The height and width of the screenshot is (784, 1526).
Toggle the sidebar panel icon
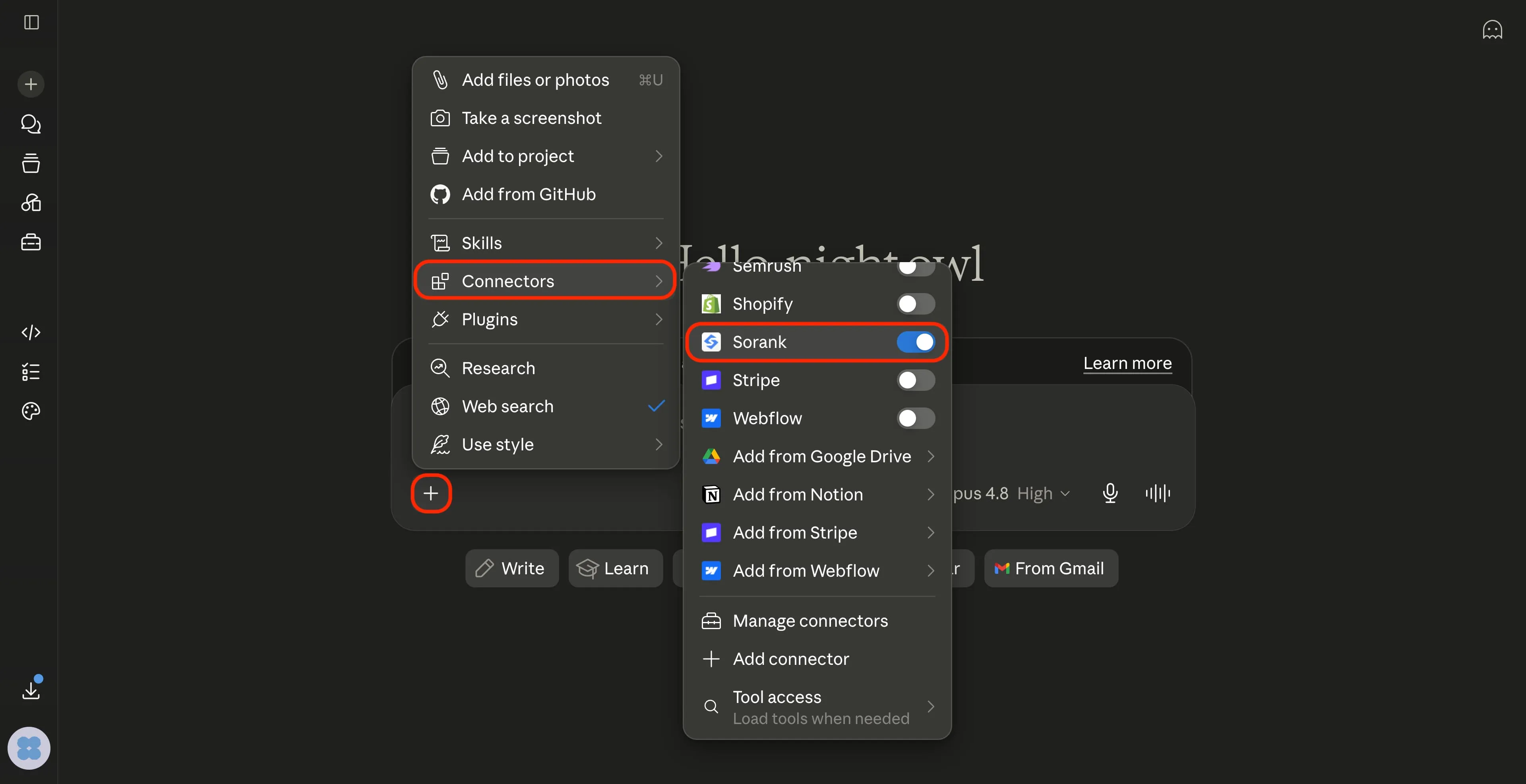point(31,23)
